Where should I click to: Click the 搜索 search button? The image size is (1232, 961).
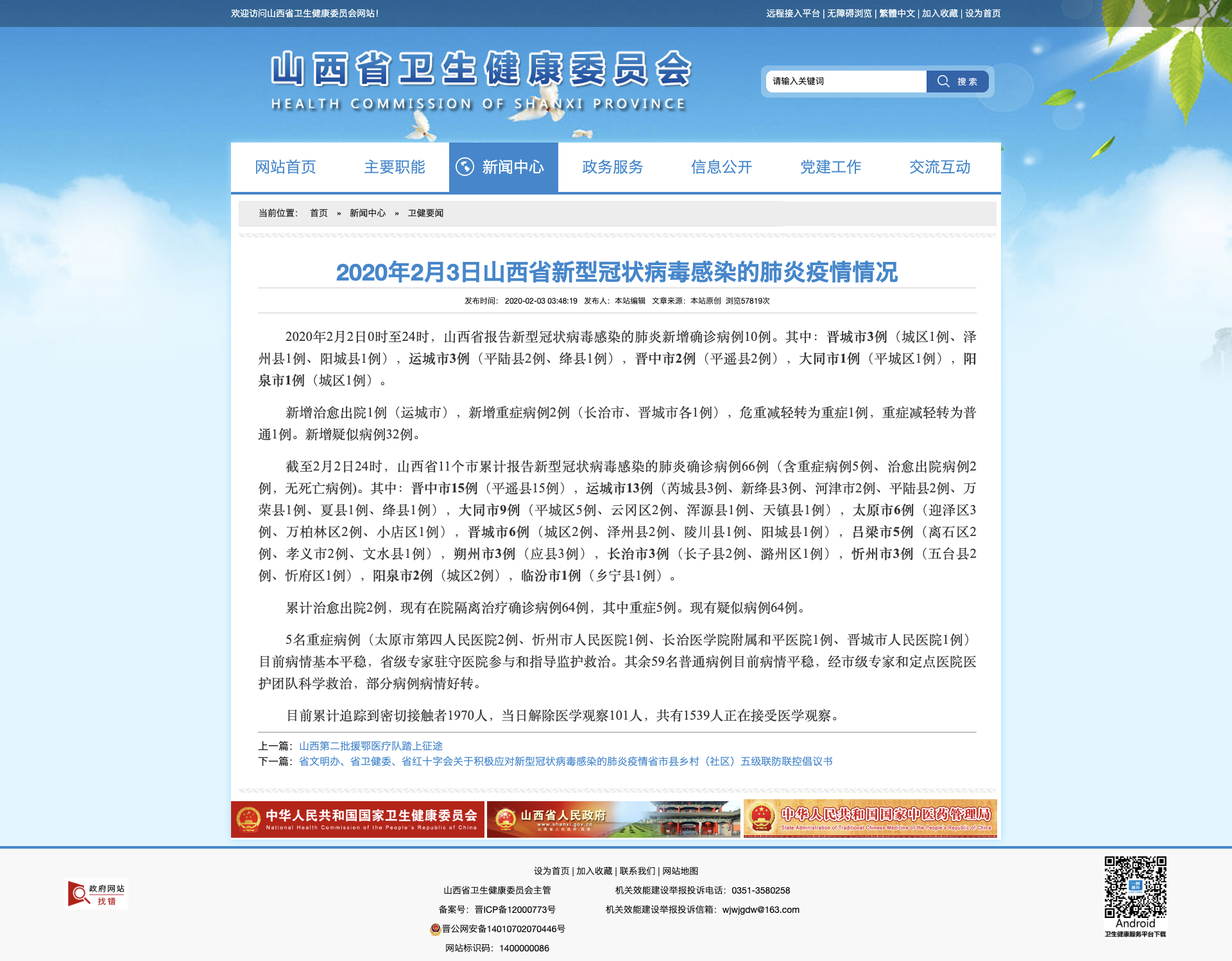[957, 82]
